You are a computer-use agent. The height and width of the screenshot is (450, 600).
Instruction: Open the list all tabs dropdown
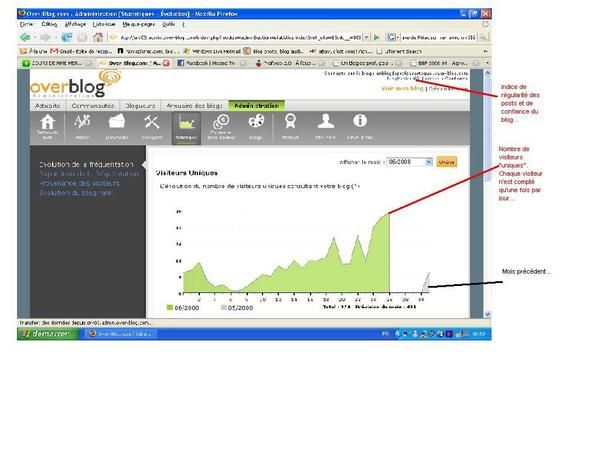pos(487,63)
